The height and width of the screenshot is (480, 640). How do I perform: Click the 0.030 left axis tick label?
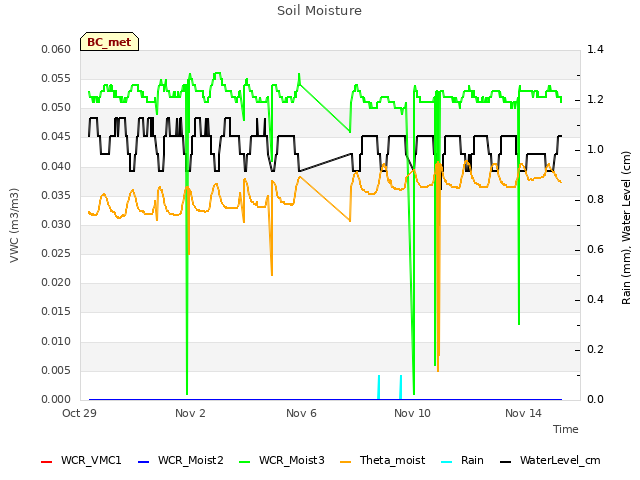(x=56, y=224)
